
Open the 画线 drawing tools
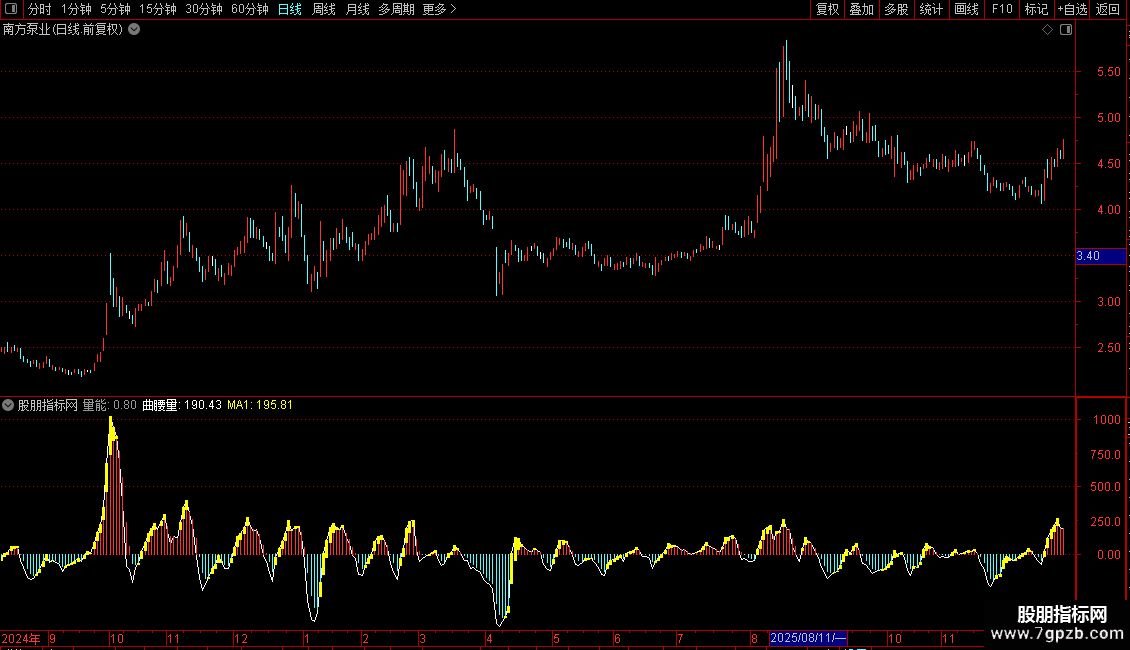click(x=966, y=9)
